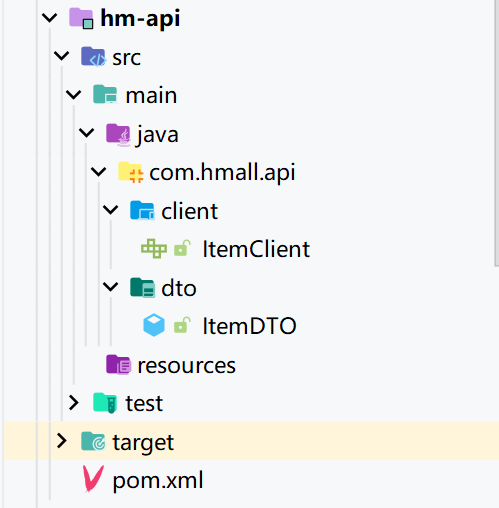
Task: Click the client package folder icon
Action: tap(142, 211)
